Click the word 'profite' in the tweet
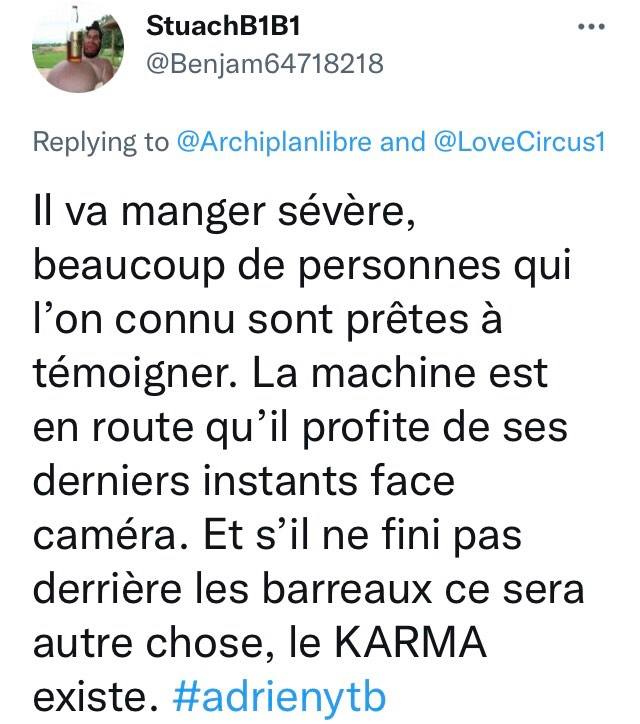 [367, 428]
